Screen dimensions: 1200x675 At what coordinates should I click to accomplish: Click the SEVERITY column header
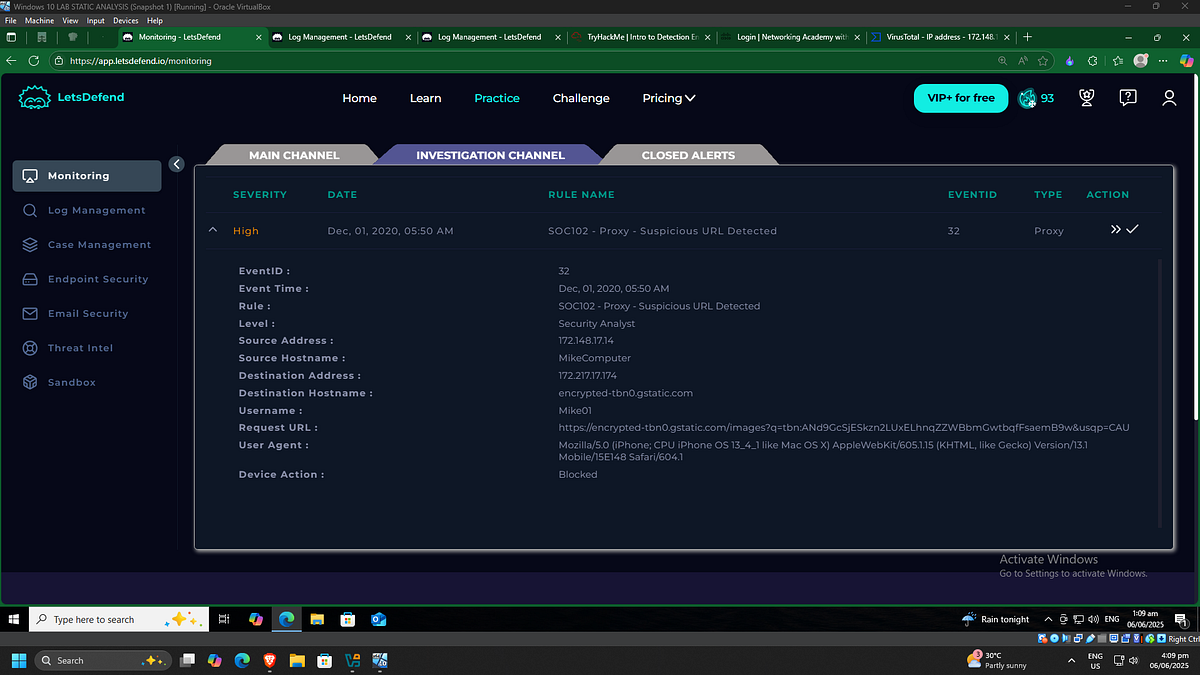[260, 195]
